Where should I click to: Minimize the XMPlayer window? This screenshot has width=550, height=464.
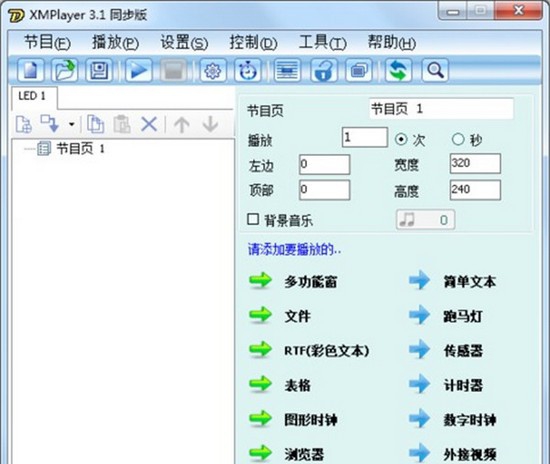coord(453,12)
